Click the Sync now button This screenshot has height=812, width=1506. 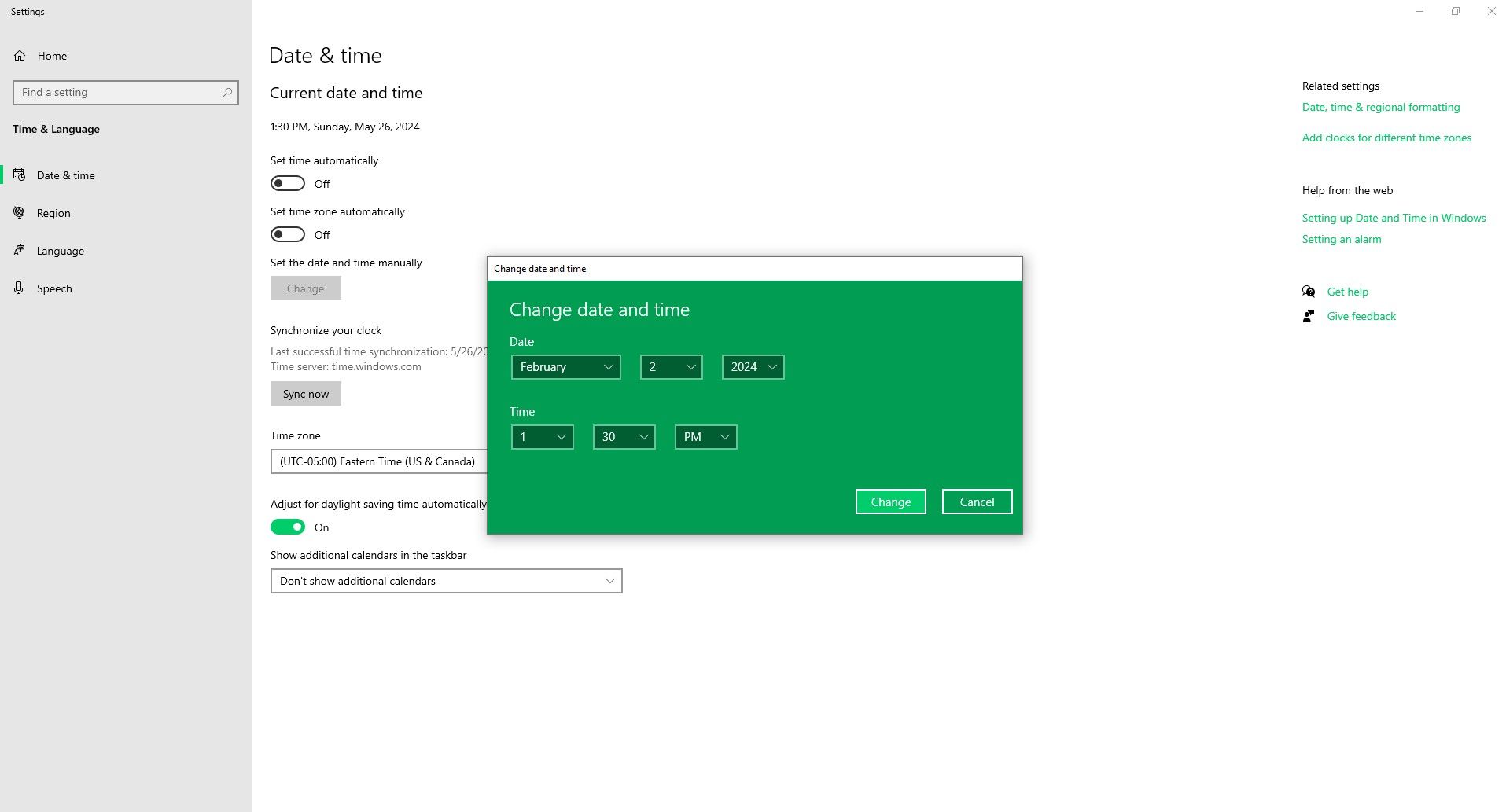[x=306, y=394]
